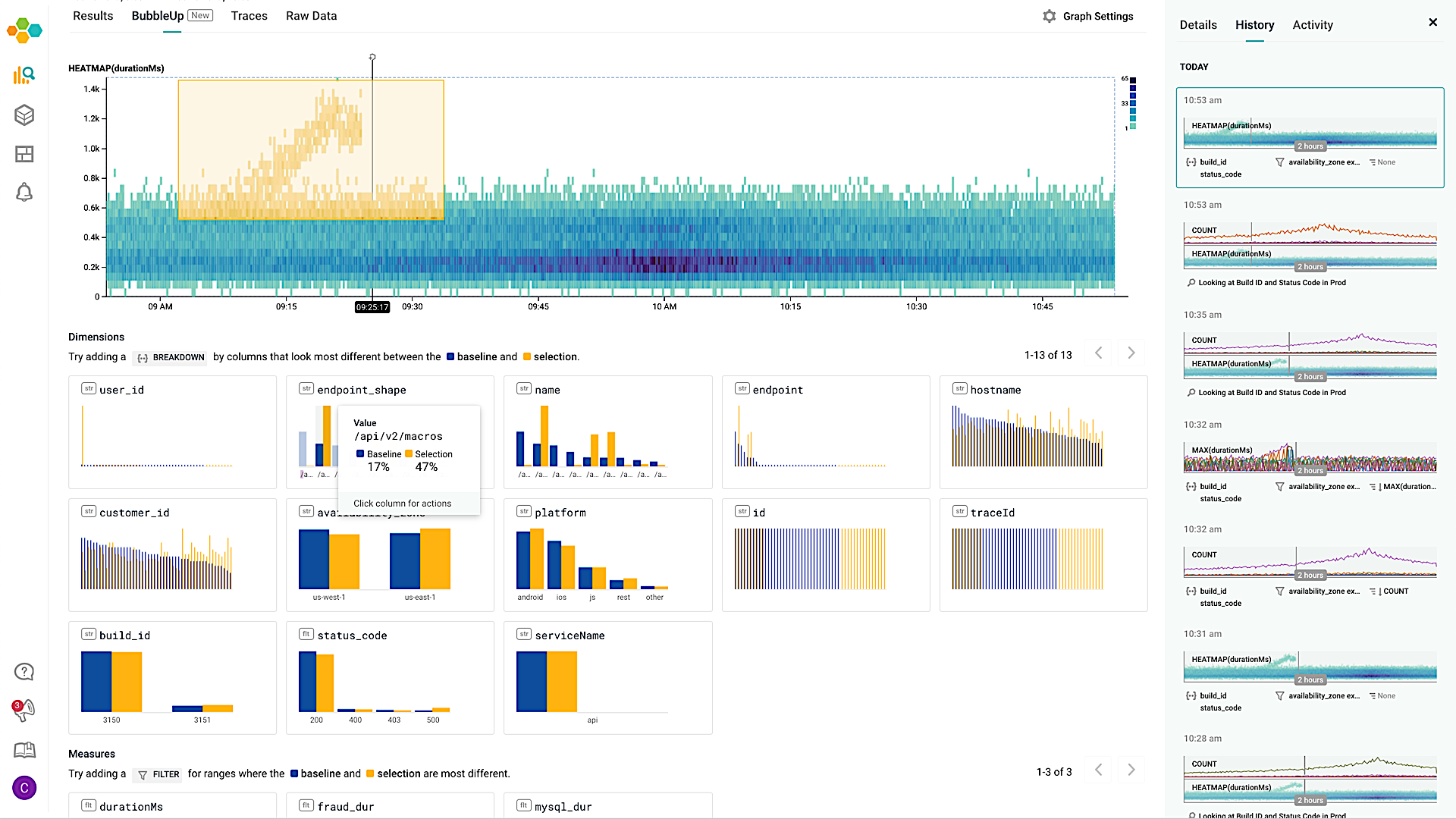Open the Boards icon in sidebar
The image size is (1456, 819).
click(24, 154)
